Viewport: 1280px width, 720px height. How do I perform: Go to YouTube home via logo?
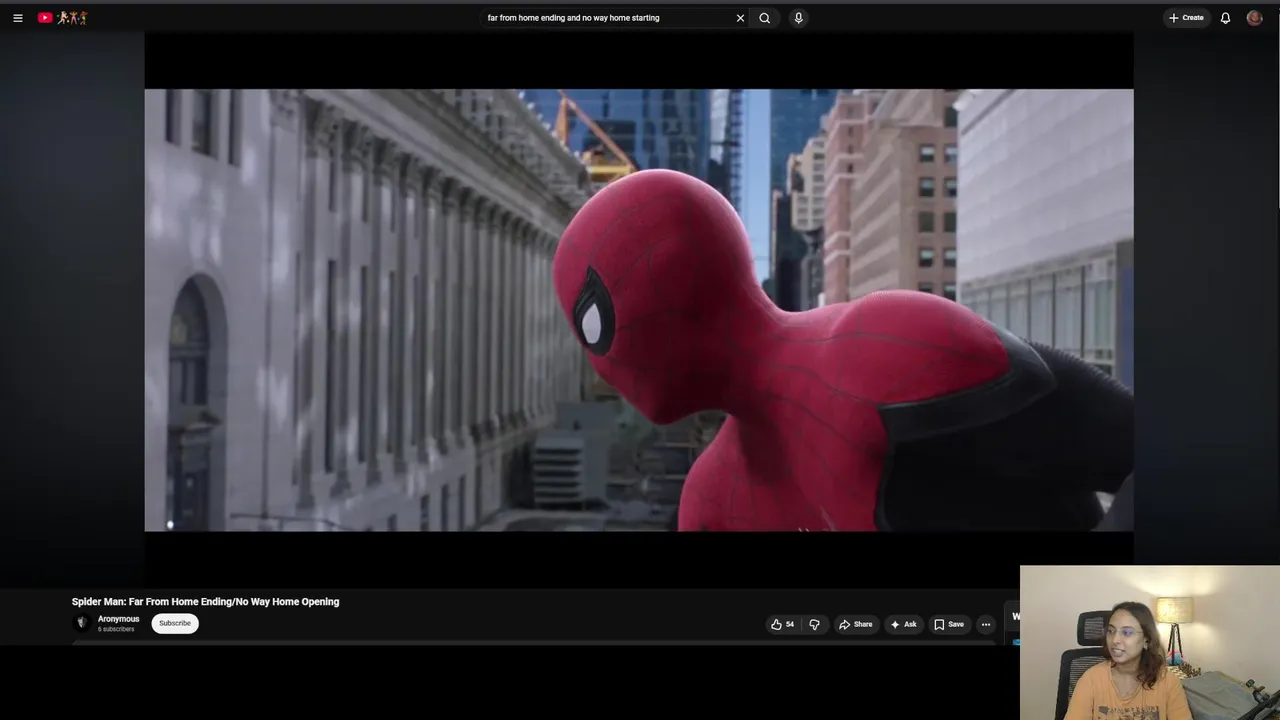(63, 18)
